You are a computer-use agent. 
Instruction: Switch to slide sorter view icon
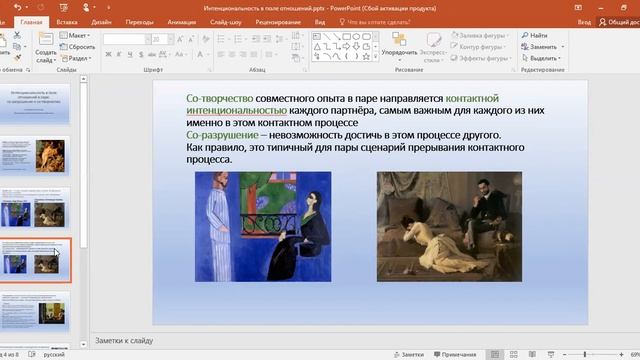point(513,355)
